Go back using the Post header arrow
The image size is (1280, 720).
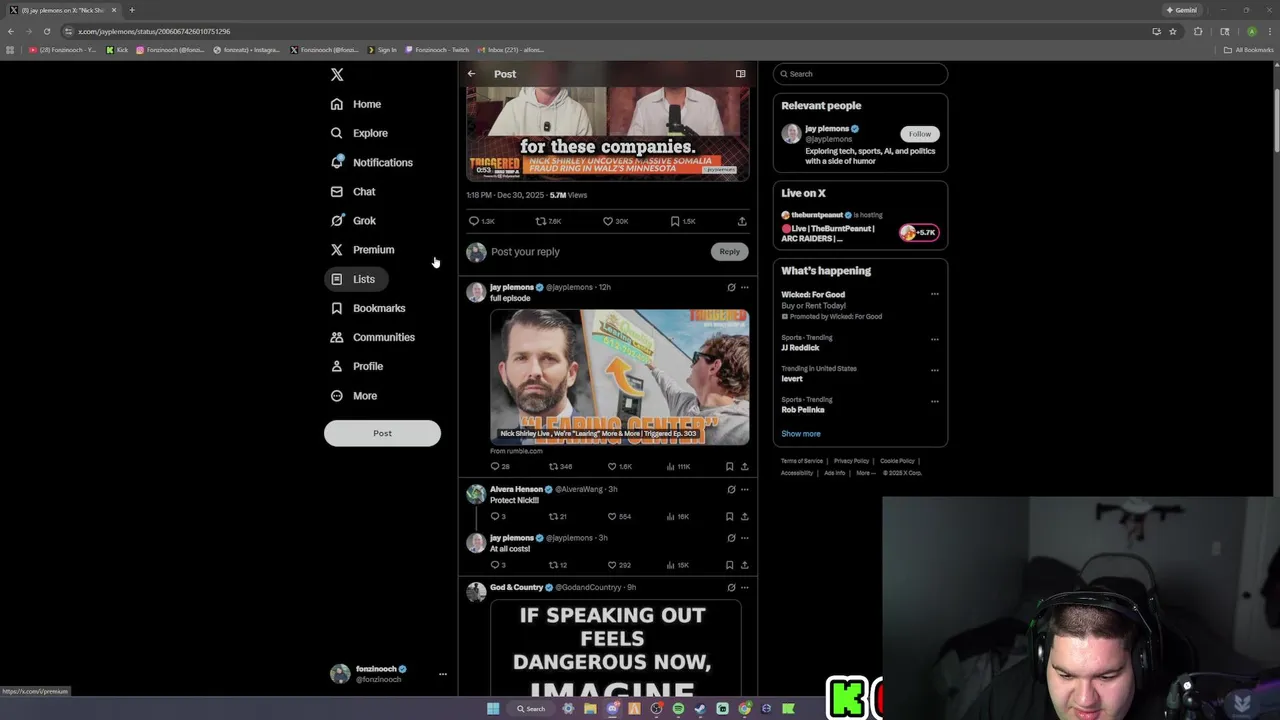[472, 74]
